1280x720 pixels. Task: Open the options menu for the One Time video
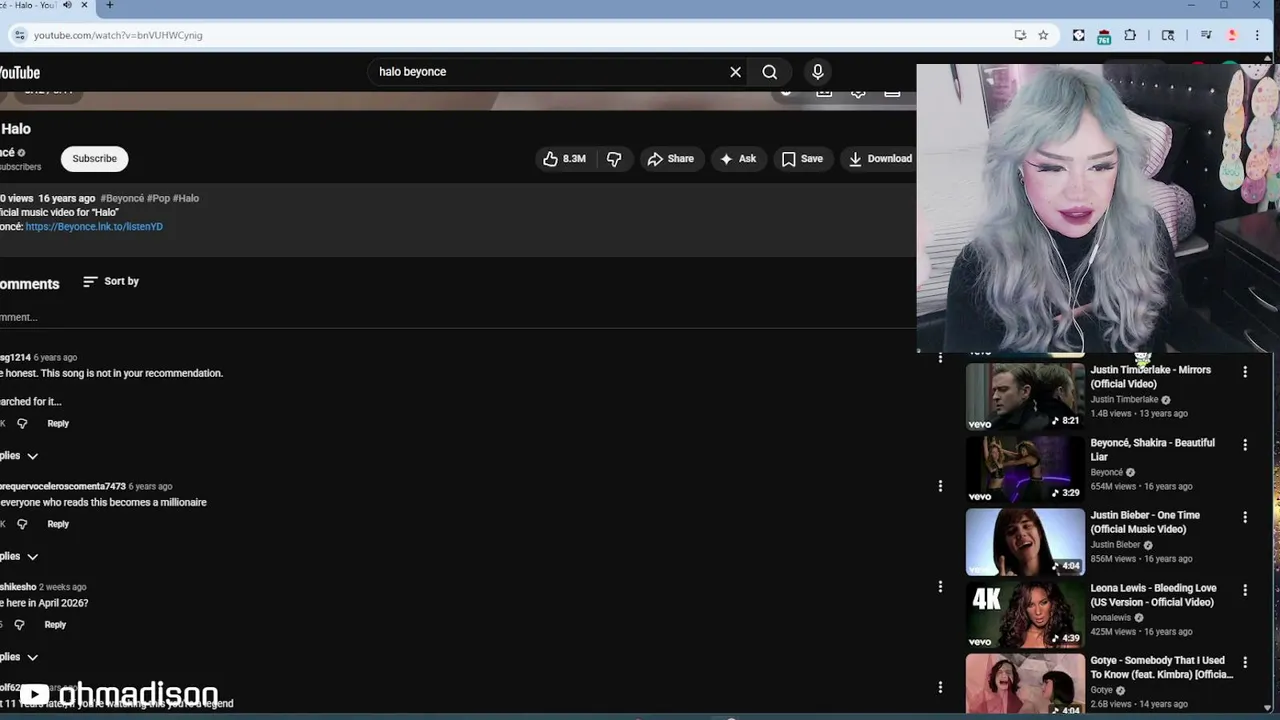point(1245,518)
